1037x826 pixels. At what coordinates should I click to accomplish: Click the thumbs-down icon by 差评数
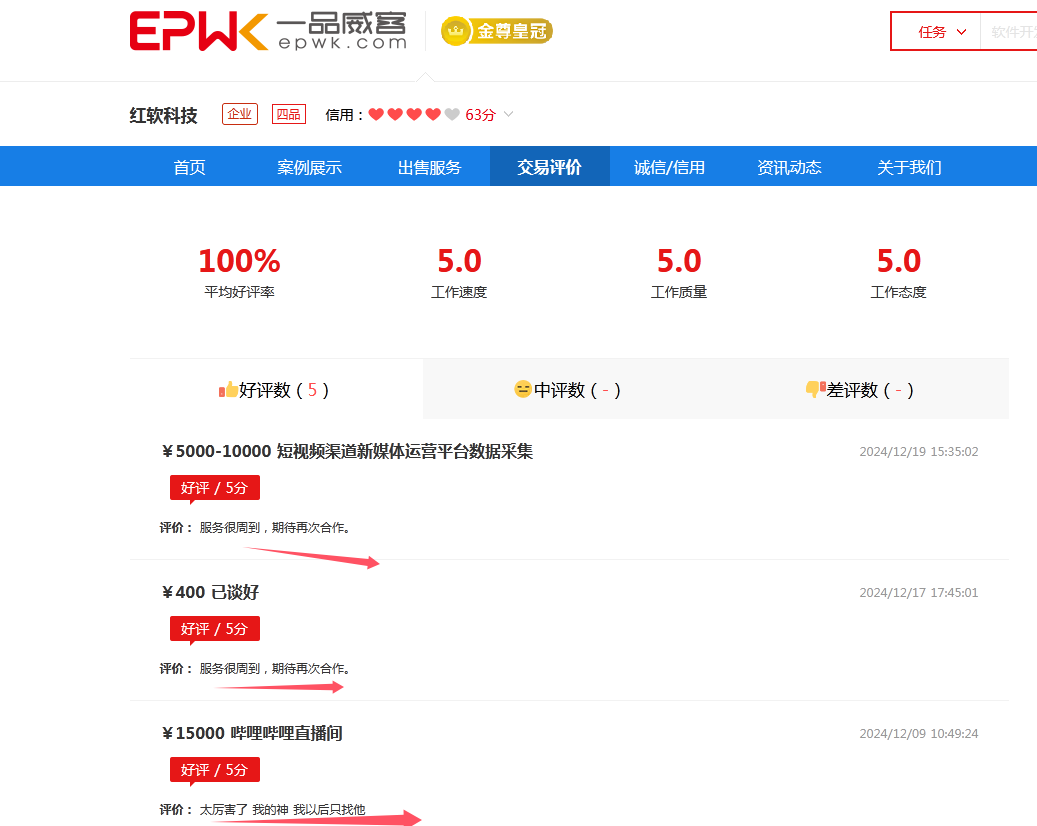[815, 390]
